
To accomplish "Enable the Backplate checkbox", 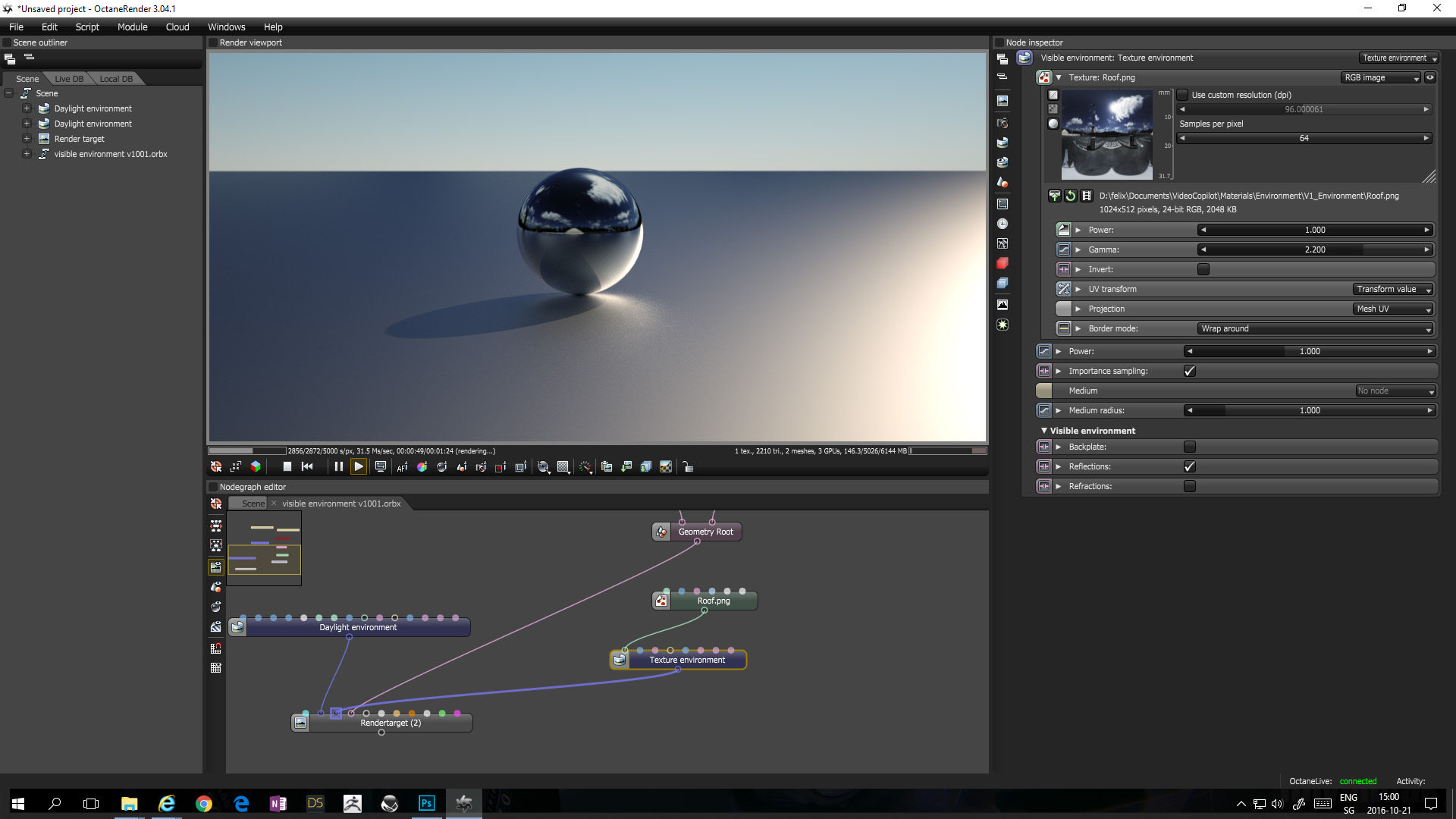I will pyautogui.click(x=1189, y=447).
